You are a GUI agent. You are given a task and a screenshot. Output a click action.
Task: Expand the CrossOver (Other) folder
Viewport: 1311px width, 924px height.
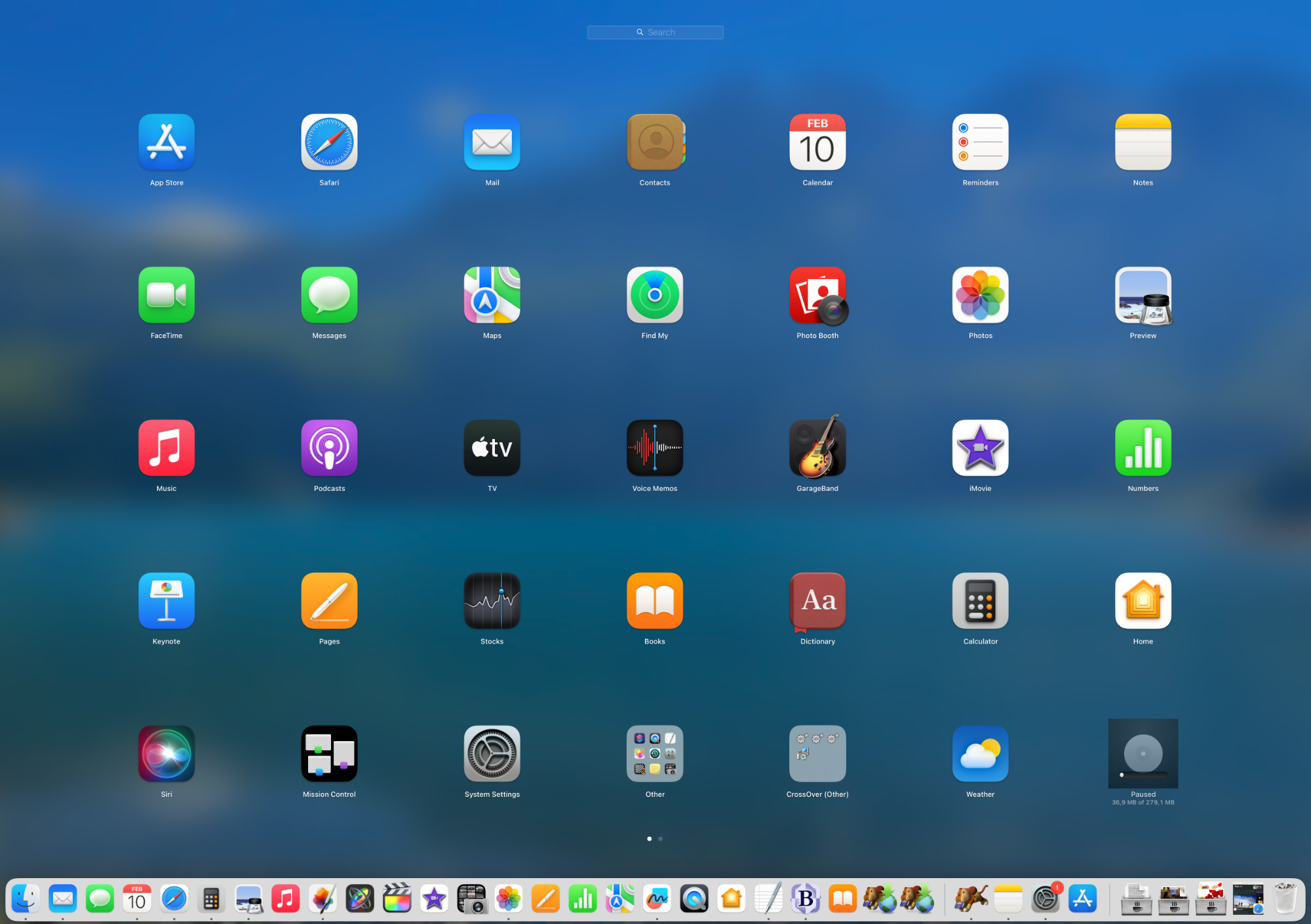click(x=817, y=754)
